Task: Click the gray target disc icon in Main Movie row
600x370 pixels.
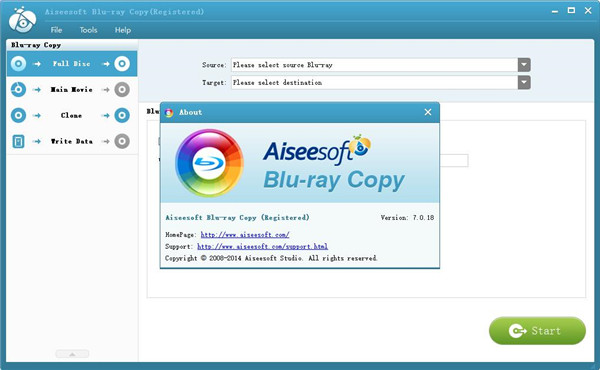Action: (122, 90)
